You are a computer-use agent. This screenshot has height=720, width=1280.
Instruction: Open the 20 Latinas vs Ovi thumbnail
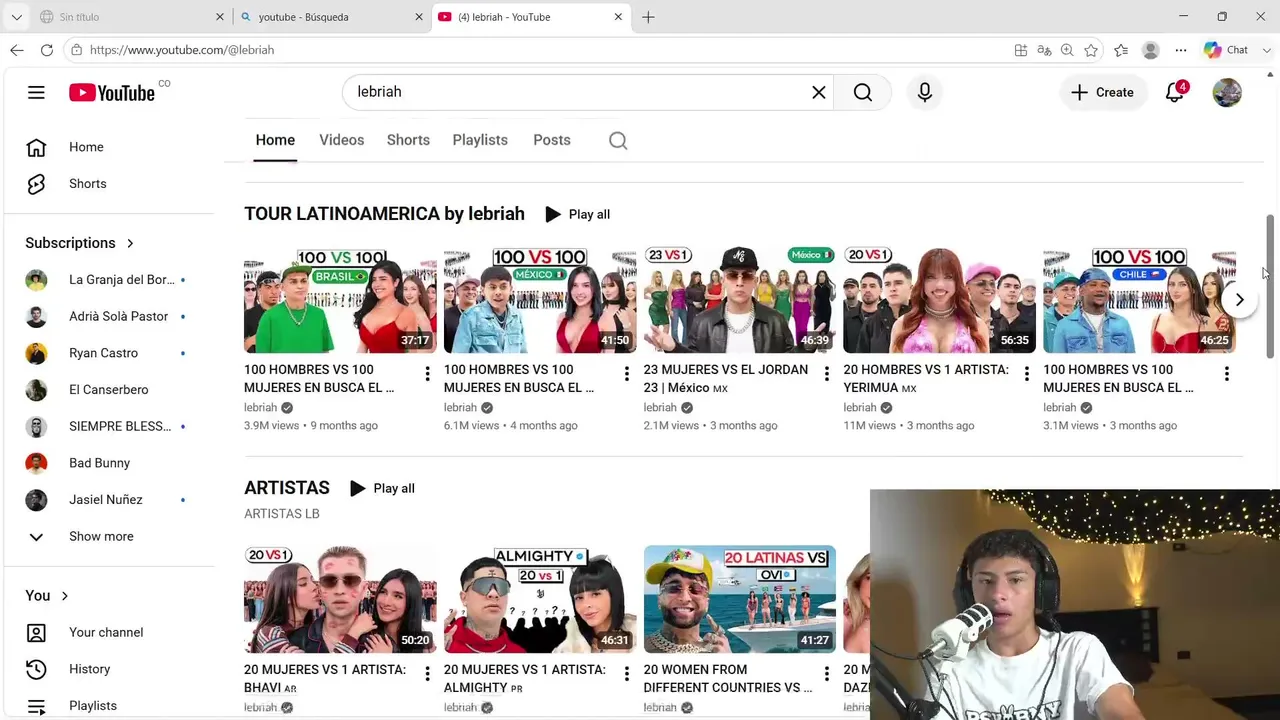[x=740, y=600]
